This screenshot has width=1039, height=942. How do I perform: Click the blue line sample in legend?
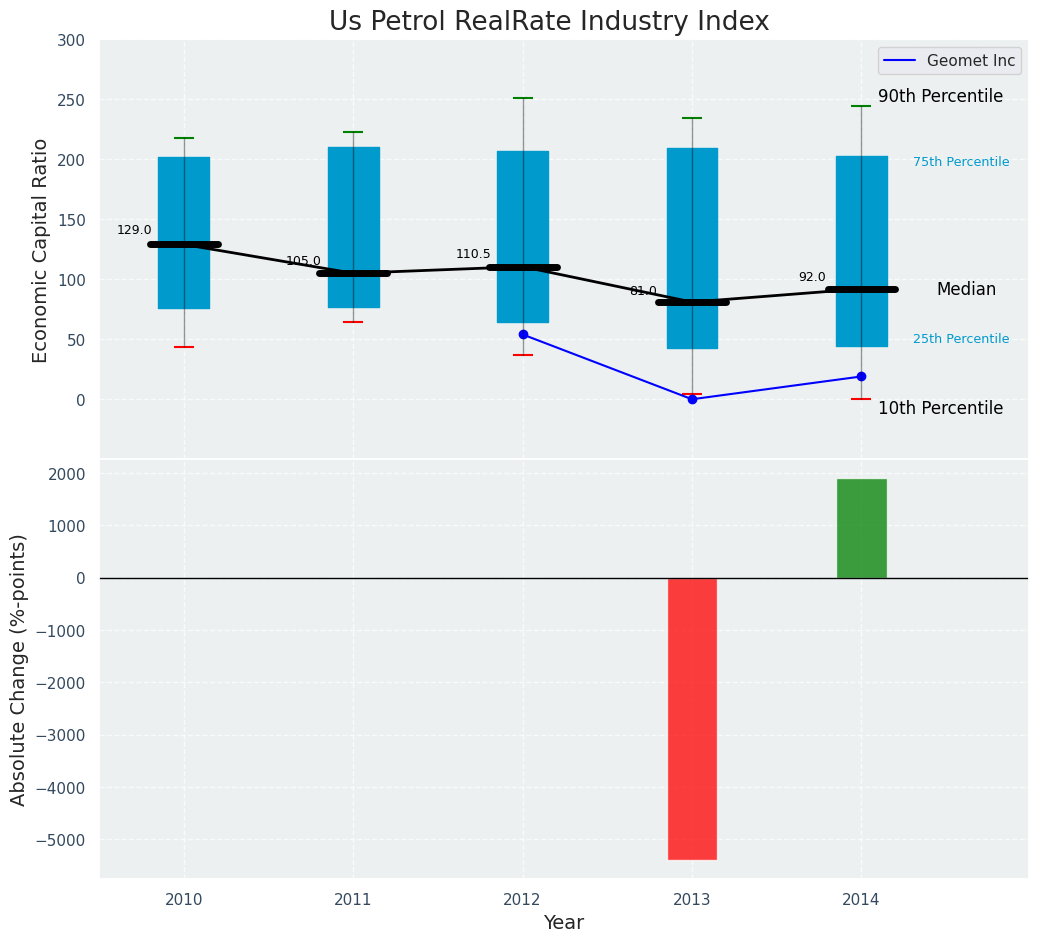click(900, 61)
